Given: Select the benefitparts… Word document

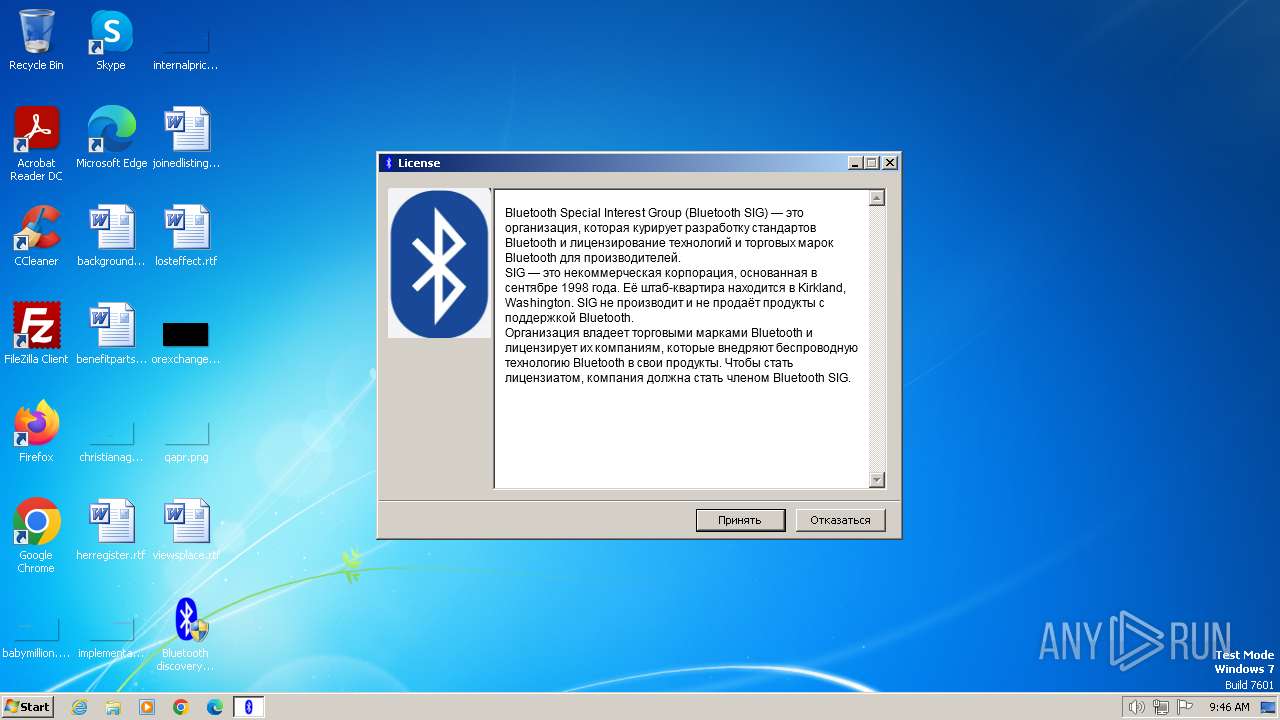Looking at the screenshot, I should pos(111,334).
